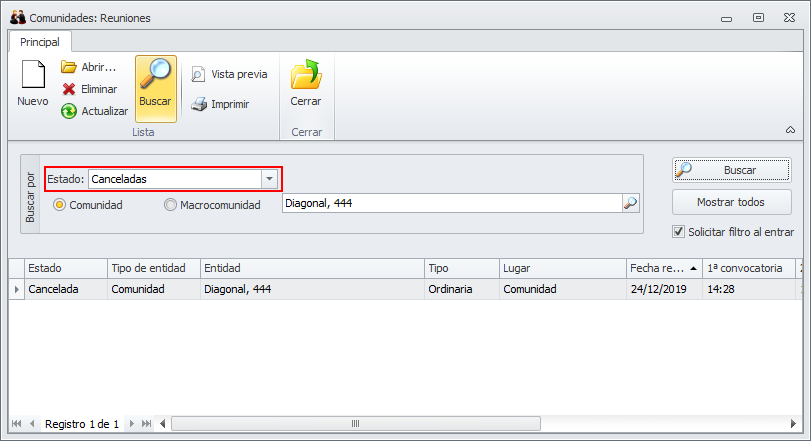Click the Registro 1 de 1 label
Screen dimensions: 811x441
click(82, 424)
